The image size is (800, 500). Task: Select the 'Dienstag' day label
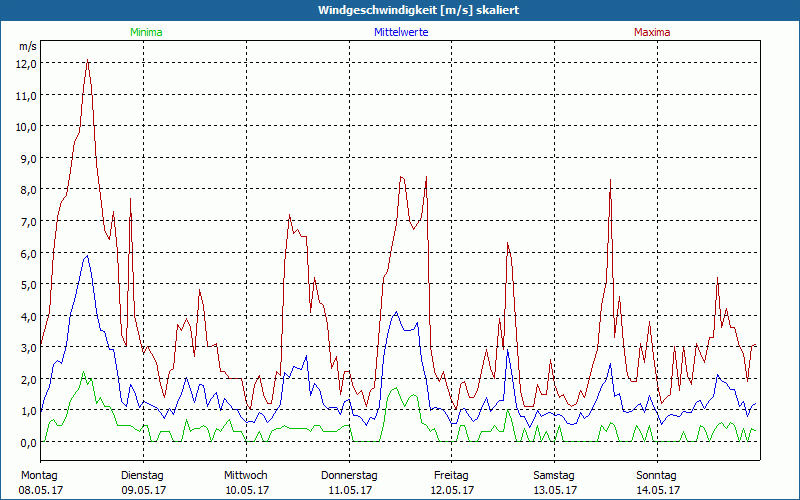click(x=141, y=475)
